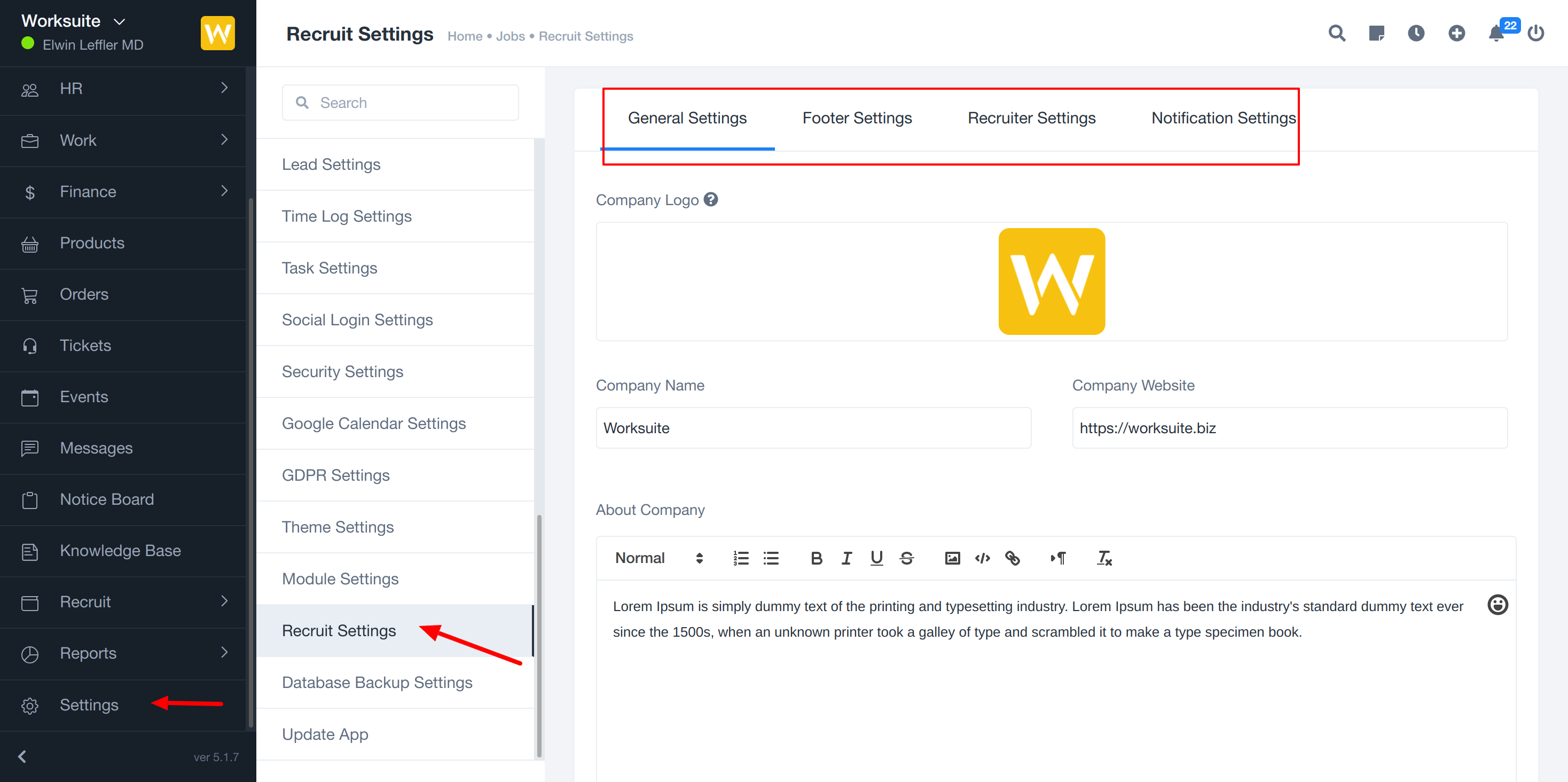
Task: Toggle strikethrough formatting in editor
Action: pyautogui.click(x=906, y=558)
